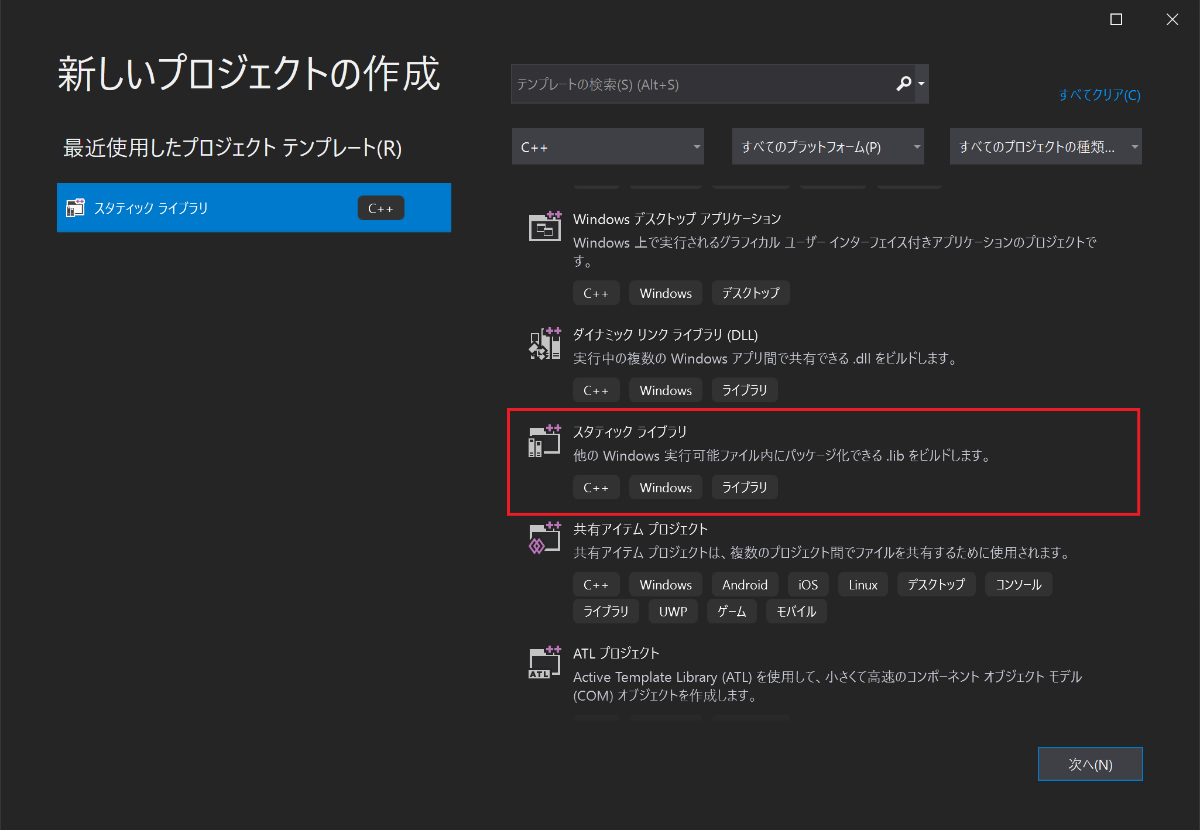Click Android tag in shared items project
Screen dimensions: 1200x830
(745, 584)
